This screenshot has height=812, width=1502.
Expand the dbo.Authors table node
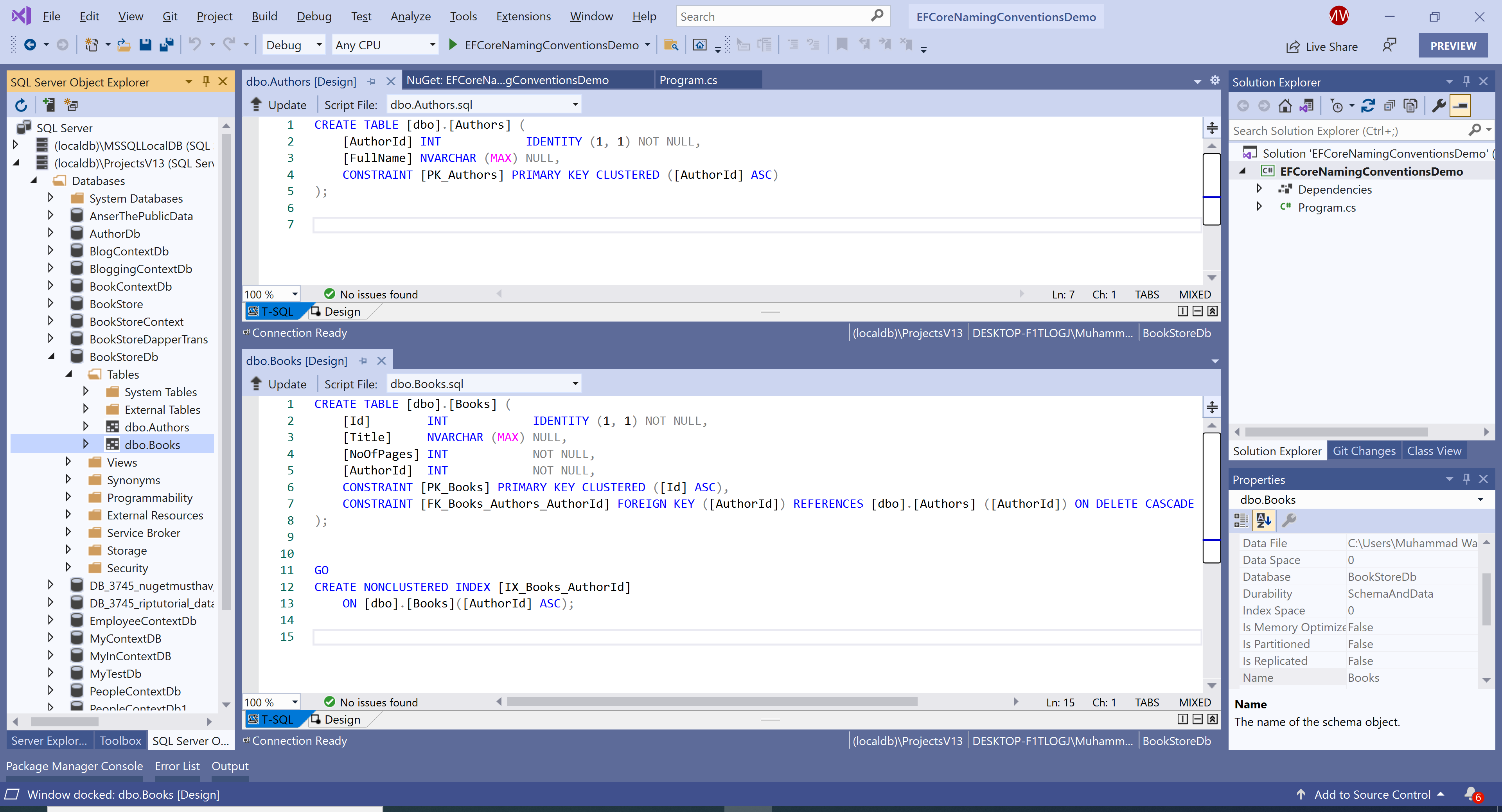tap(86, 427)
